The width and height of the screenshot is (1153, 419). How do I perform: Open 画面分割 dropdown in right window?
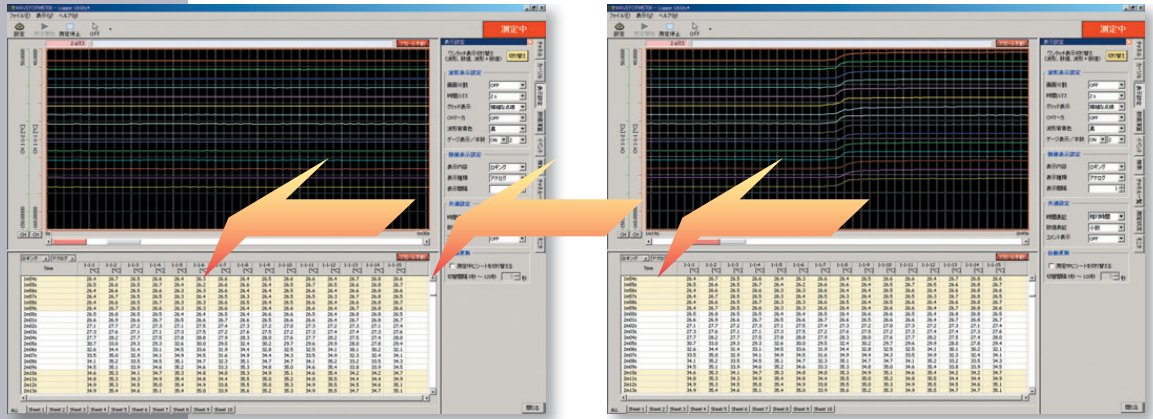click(x=1107, y=85)
